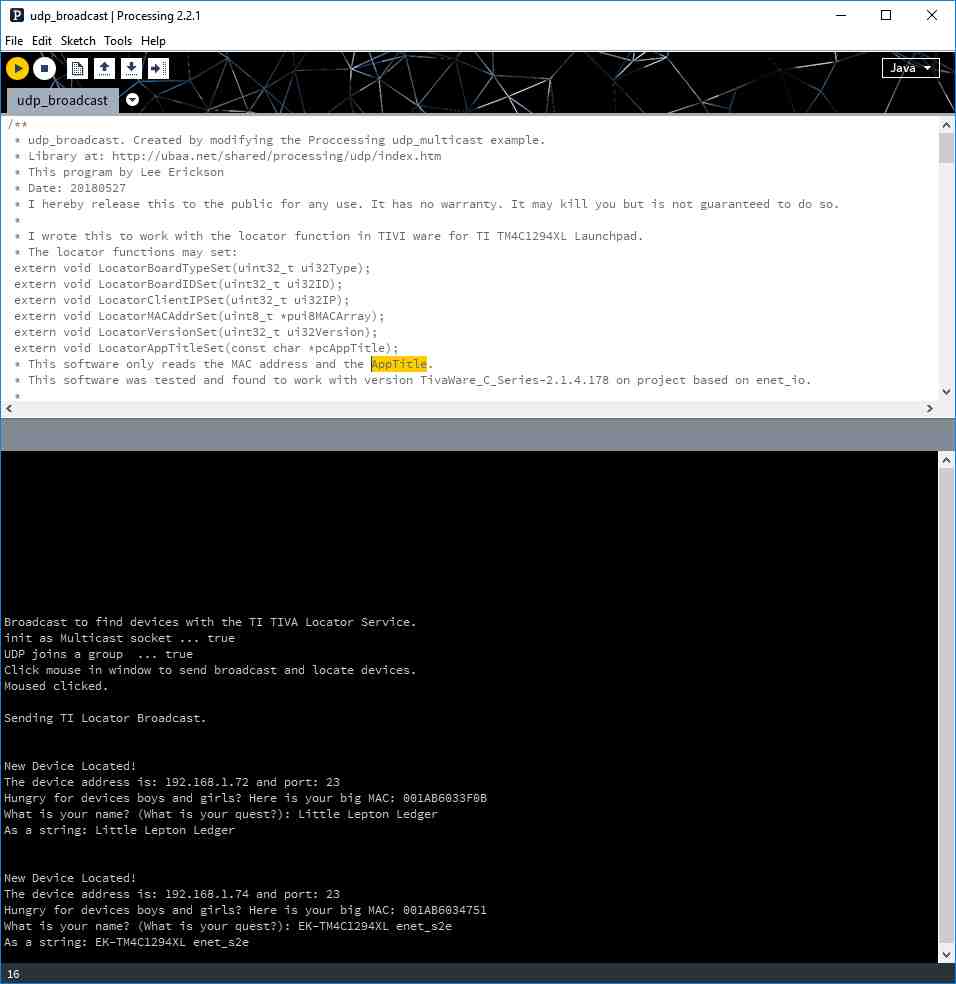Click the editor scroll down arrow
Screen dimensions: 956x984
pos(946,392)
